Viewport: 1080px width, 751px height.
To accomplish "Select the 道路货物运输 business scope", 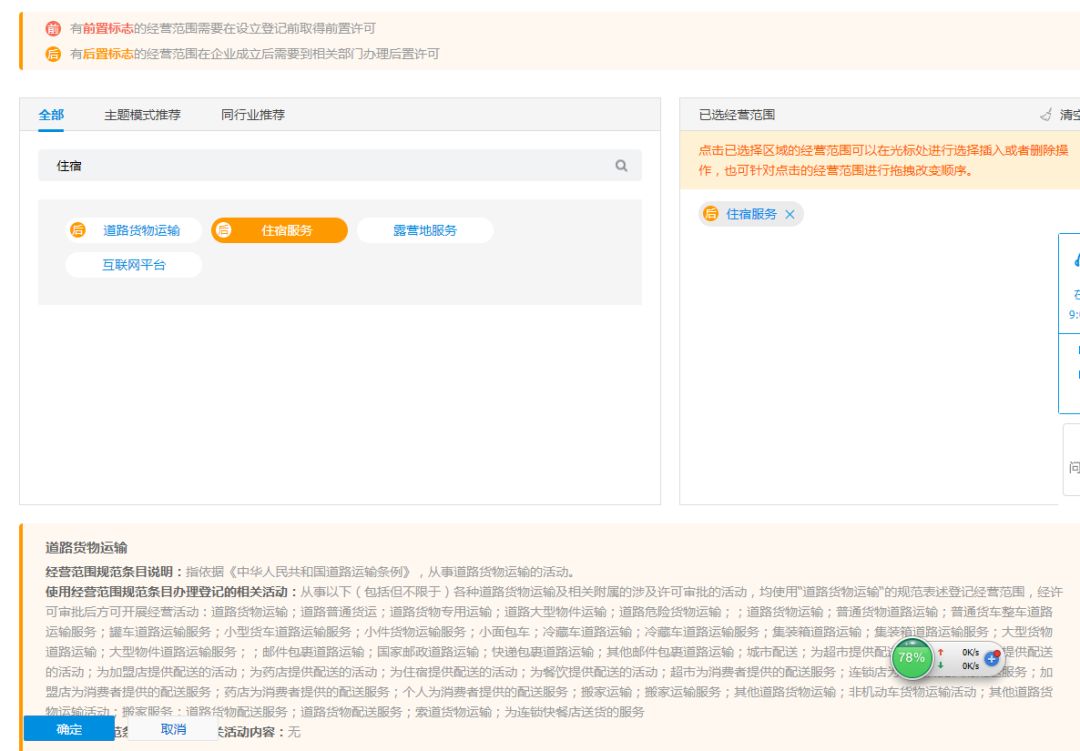I will (141, 231).
